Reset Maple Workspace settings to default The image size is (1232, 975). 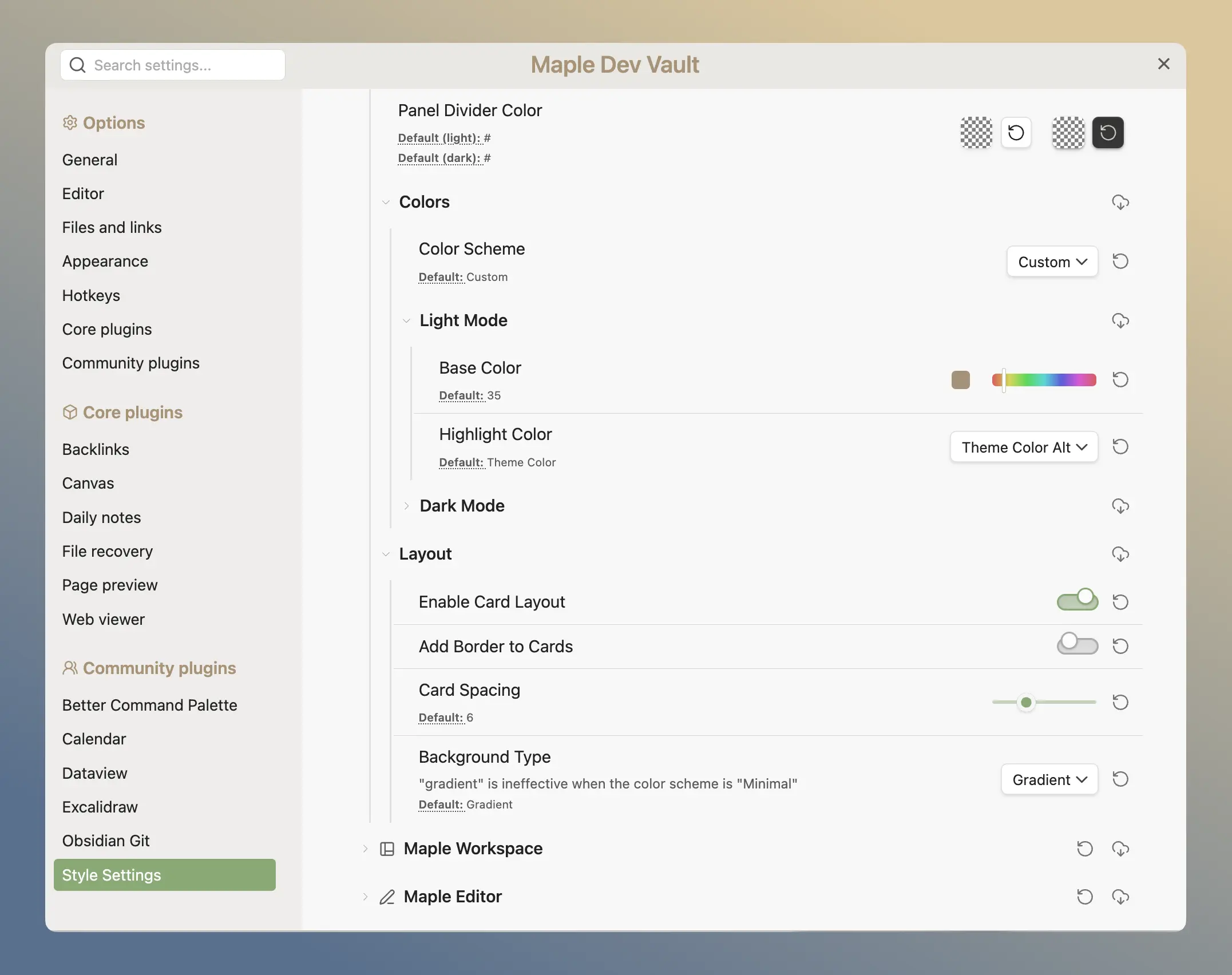(1084, 849)
